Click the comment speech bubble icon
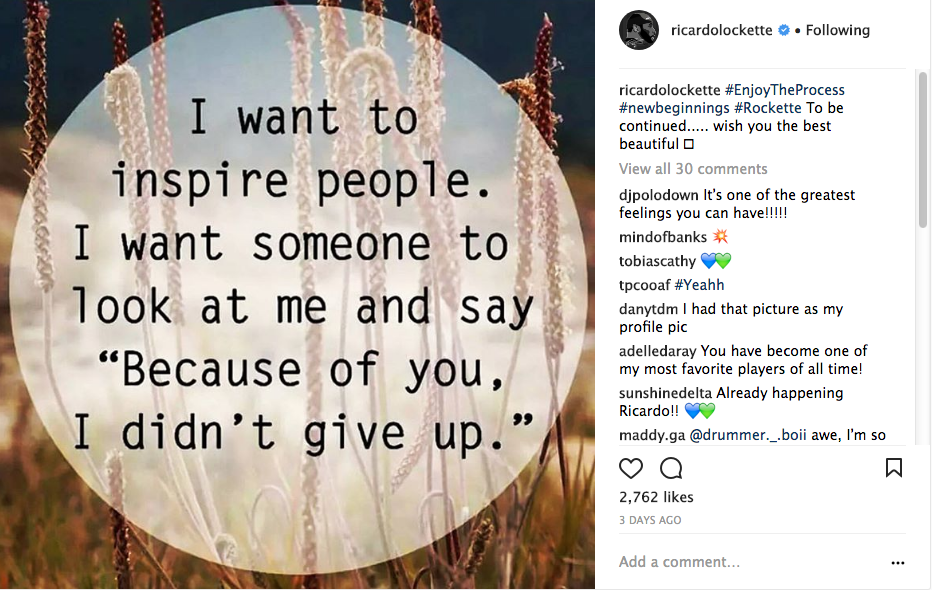932x590 pixels. 671,468
